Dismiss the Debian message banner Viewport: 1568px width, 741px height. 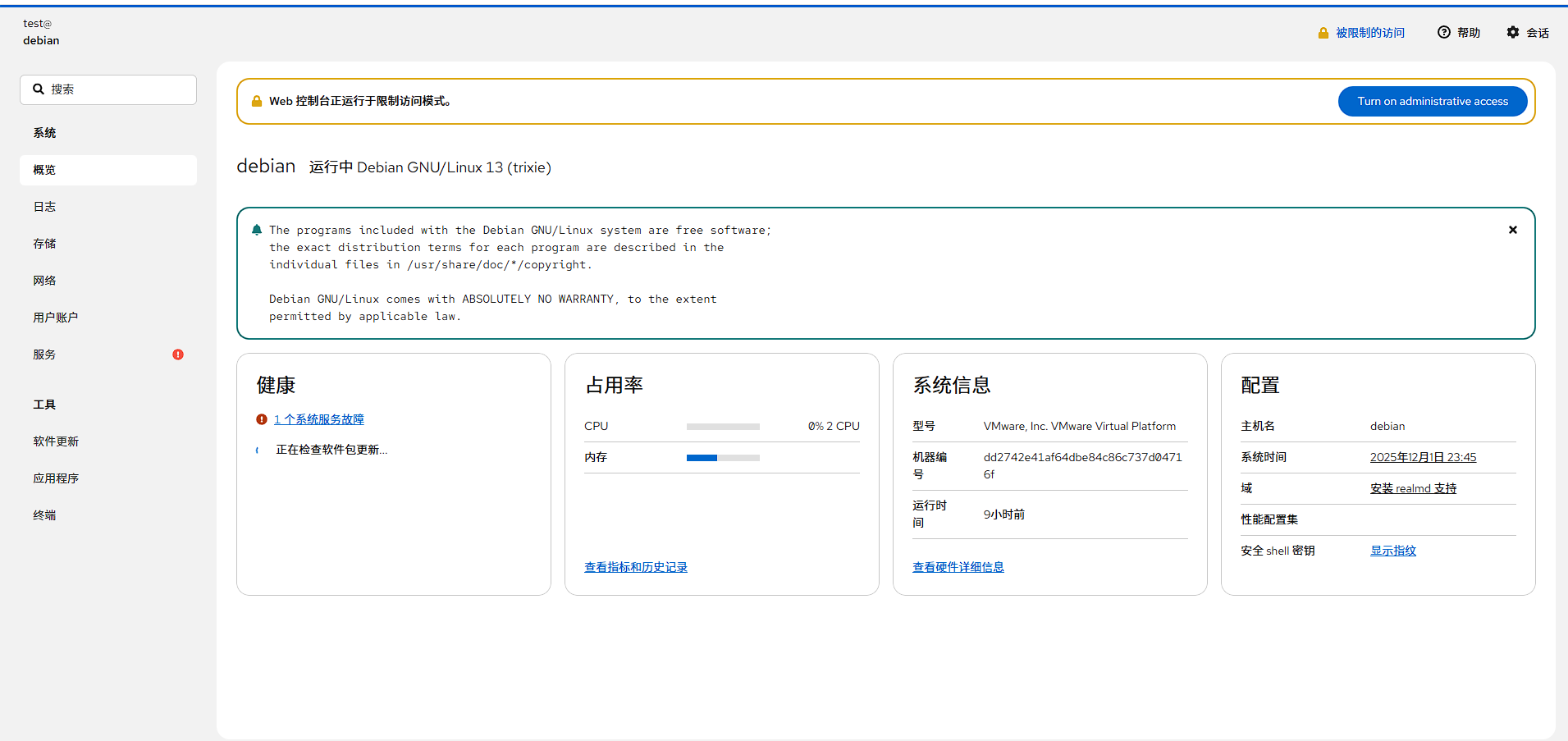coord(1512,230)
